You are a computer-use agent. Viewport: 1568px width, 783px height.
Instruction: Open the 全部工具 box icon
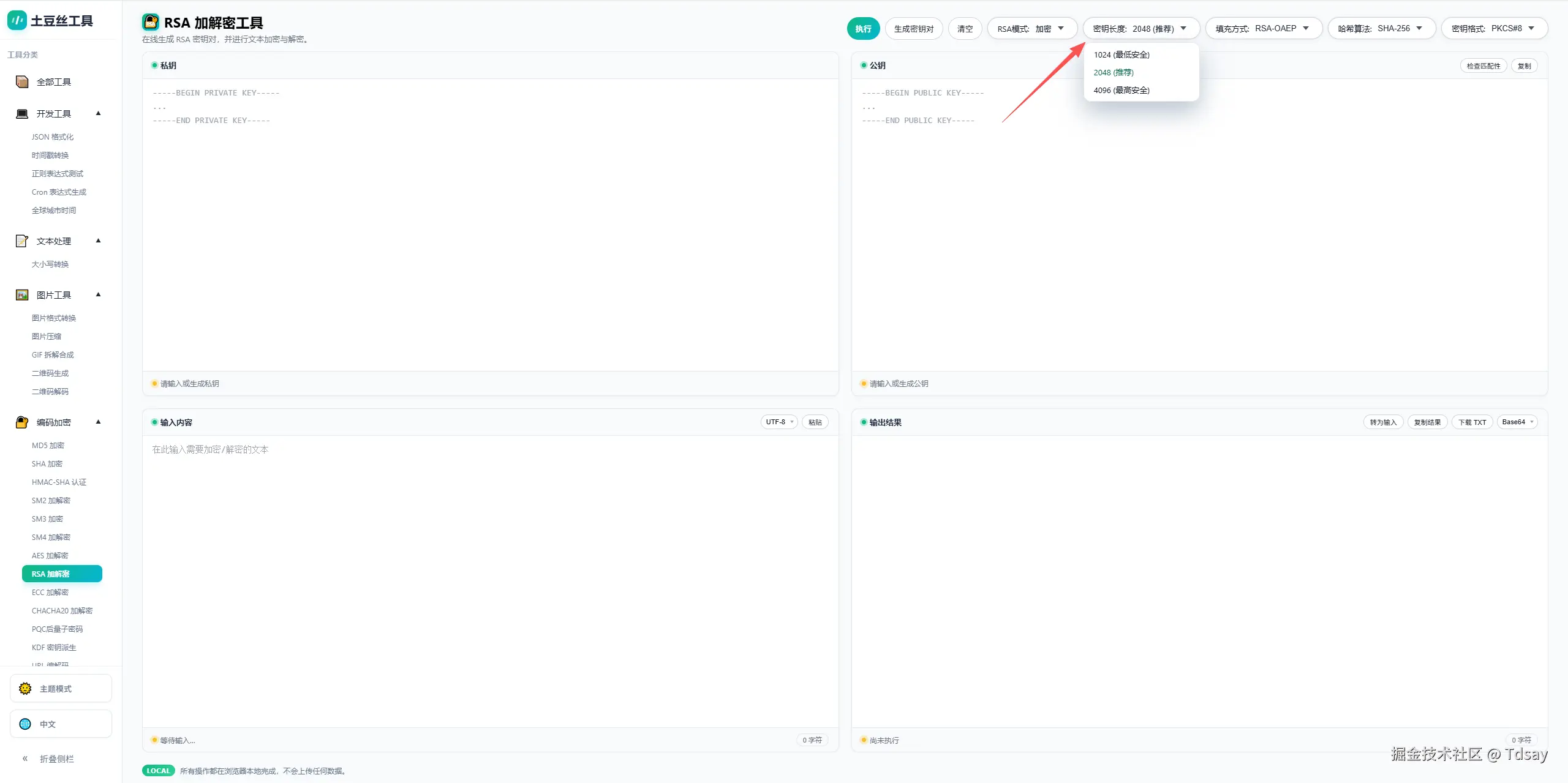click(22, 82)
